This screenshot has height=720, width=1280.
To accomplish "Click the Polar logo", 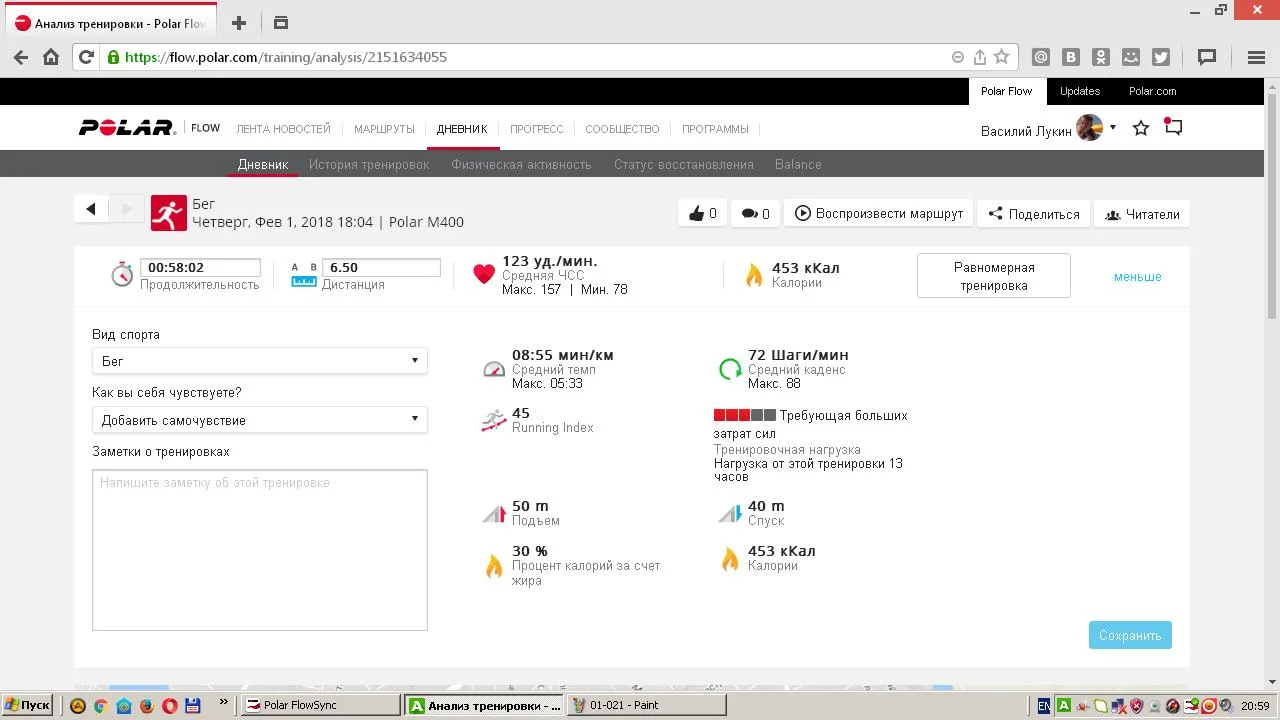I will point(127,128).
